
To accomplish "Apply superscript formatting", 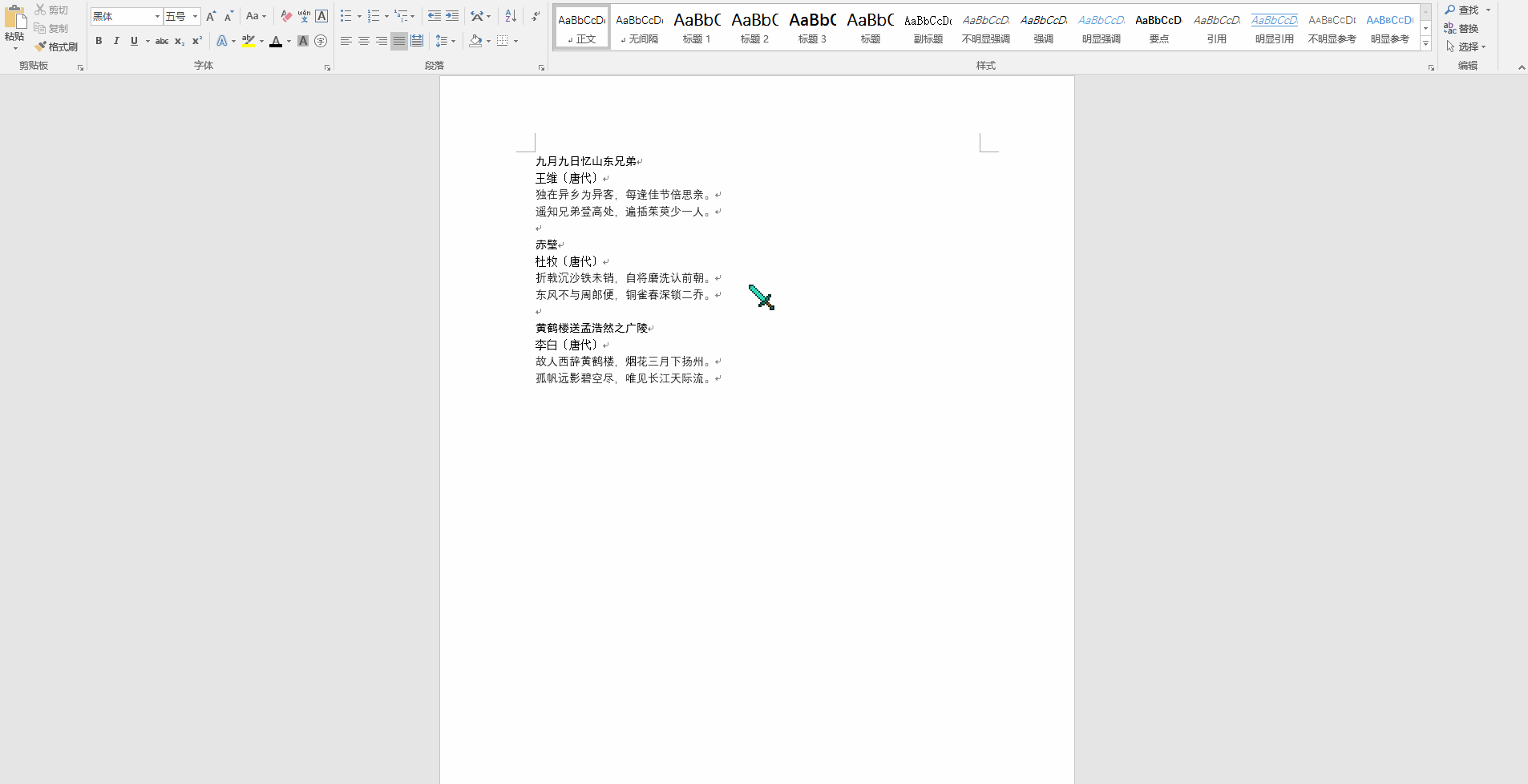I will (196, 41).
